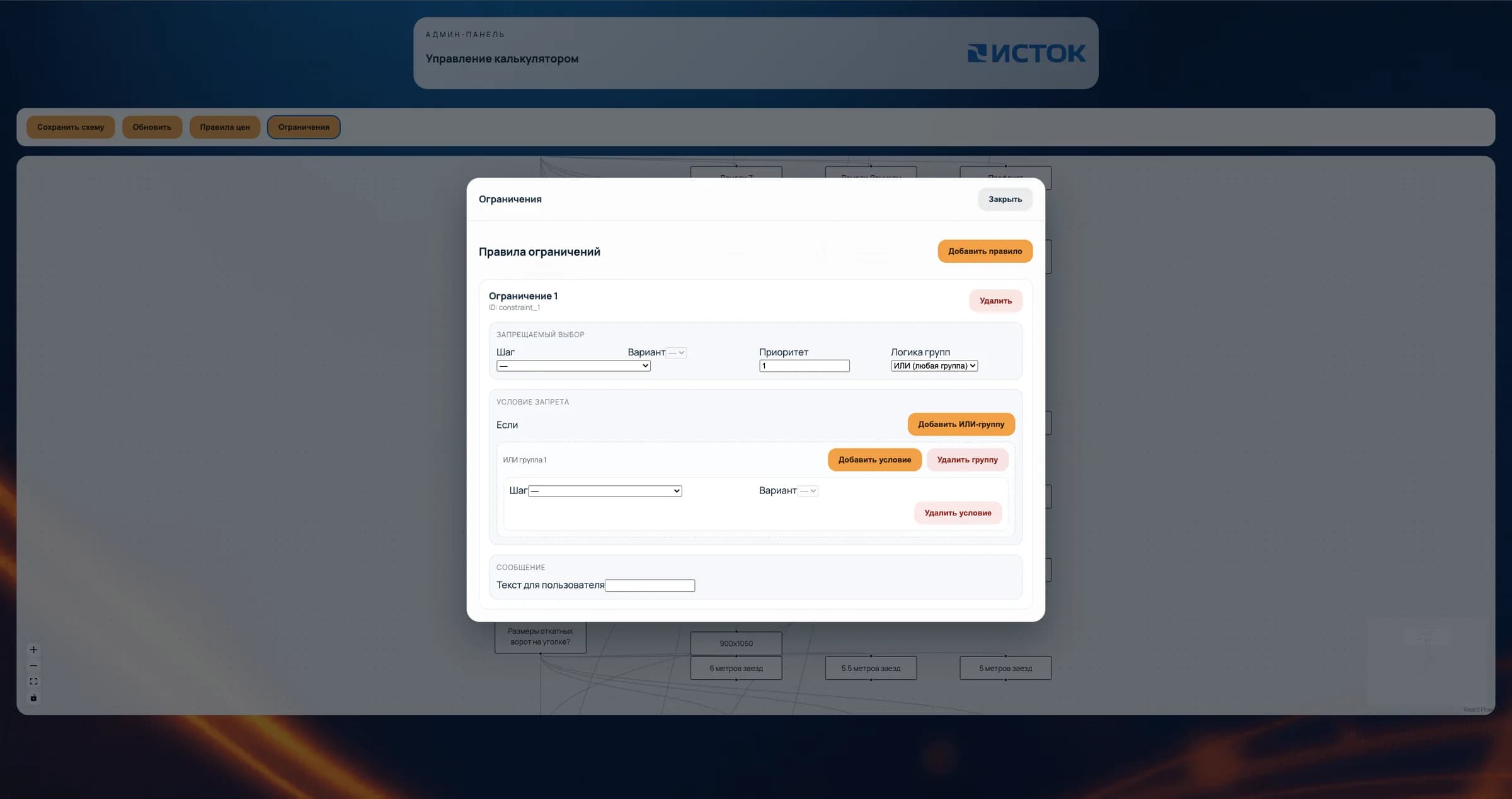Select the 900x1050 node

736,643
